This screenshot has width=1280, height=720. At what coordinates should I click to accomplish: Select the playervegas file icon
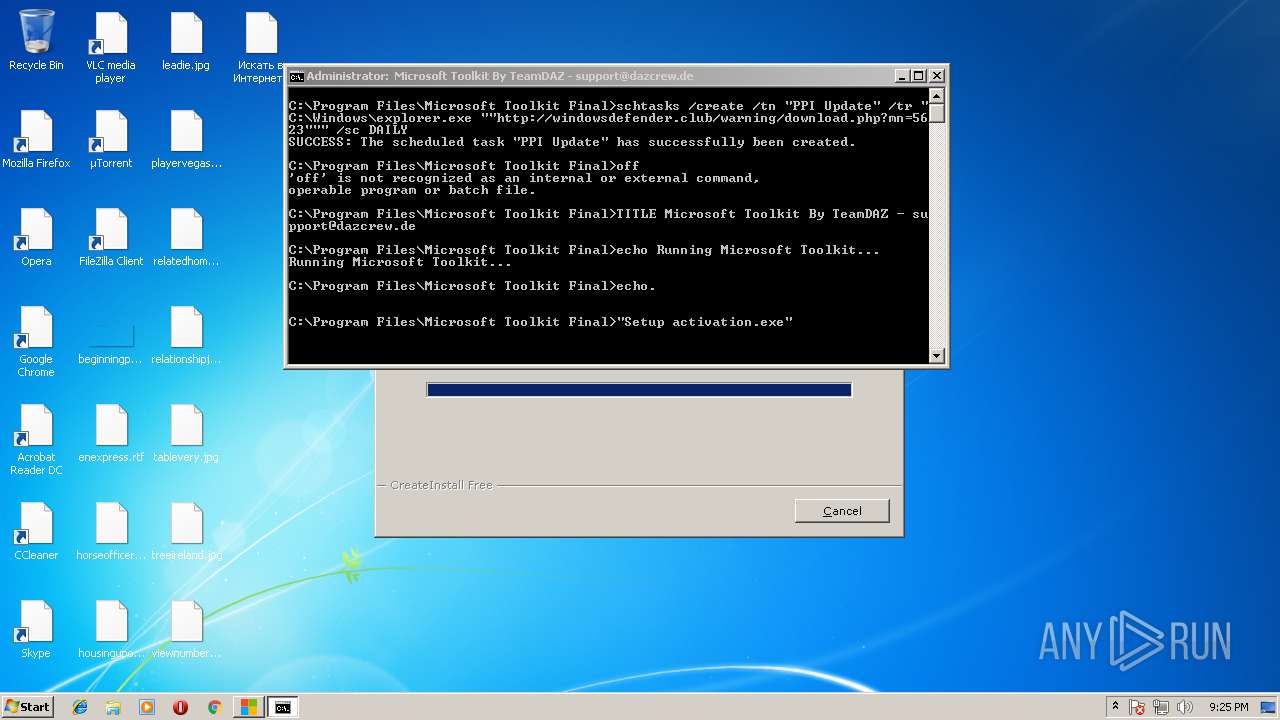click(186, 139)
